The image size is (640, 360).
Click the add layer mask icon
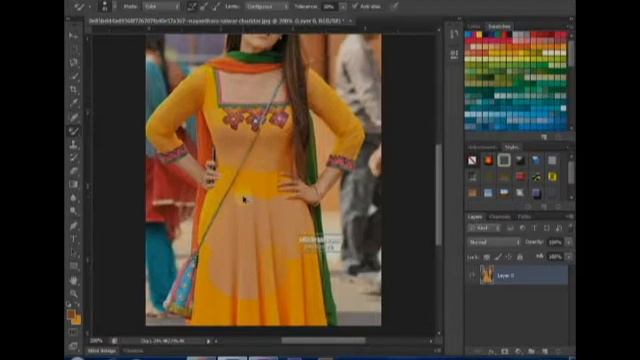pyautogui.click(x=505, y=351)
